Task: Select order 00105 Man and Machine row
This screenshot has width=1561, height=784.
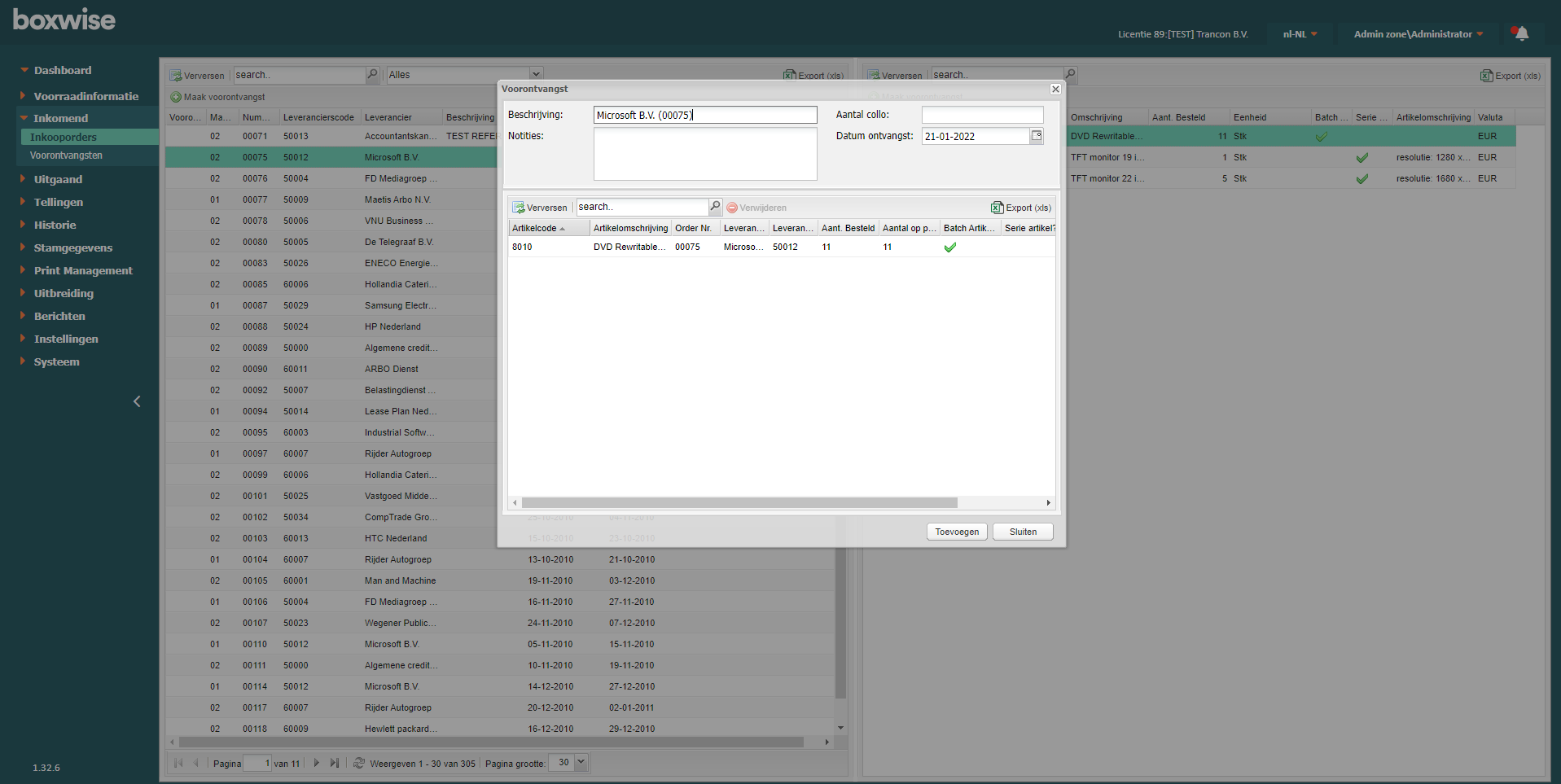Action: click(500, 580)
